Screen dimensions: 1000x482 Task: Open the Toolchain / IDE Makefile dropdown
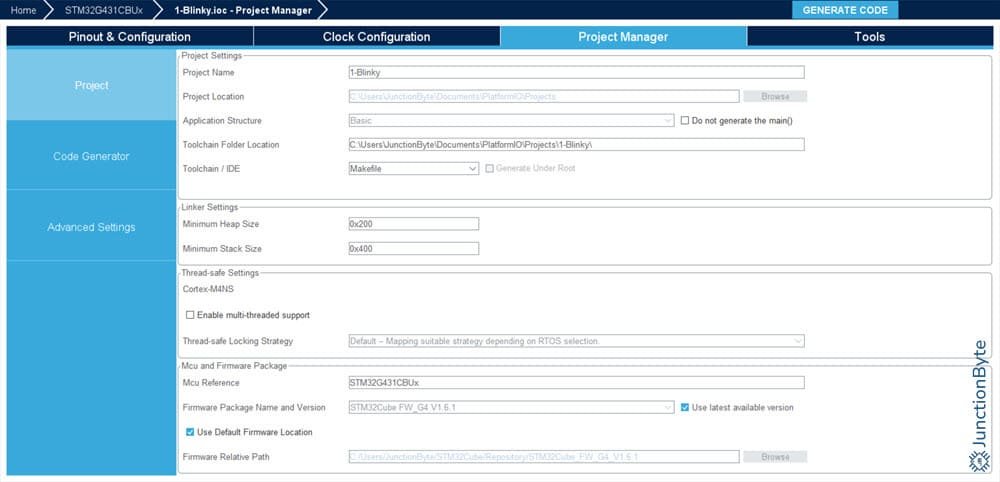(x=413, y=168)
